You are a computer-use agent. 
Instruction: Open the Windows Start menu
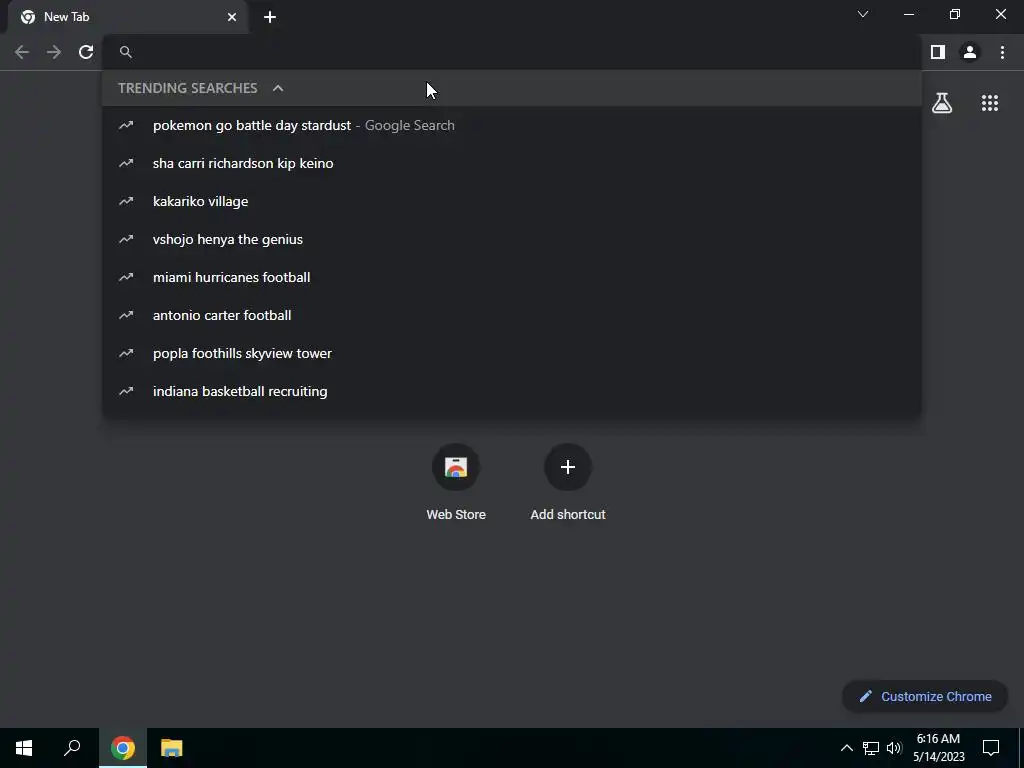coord(24,748)
